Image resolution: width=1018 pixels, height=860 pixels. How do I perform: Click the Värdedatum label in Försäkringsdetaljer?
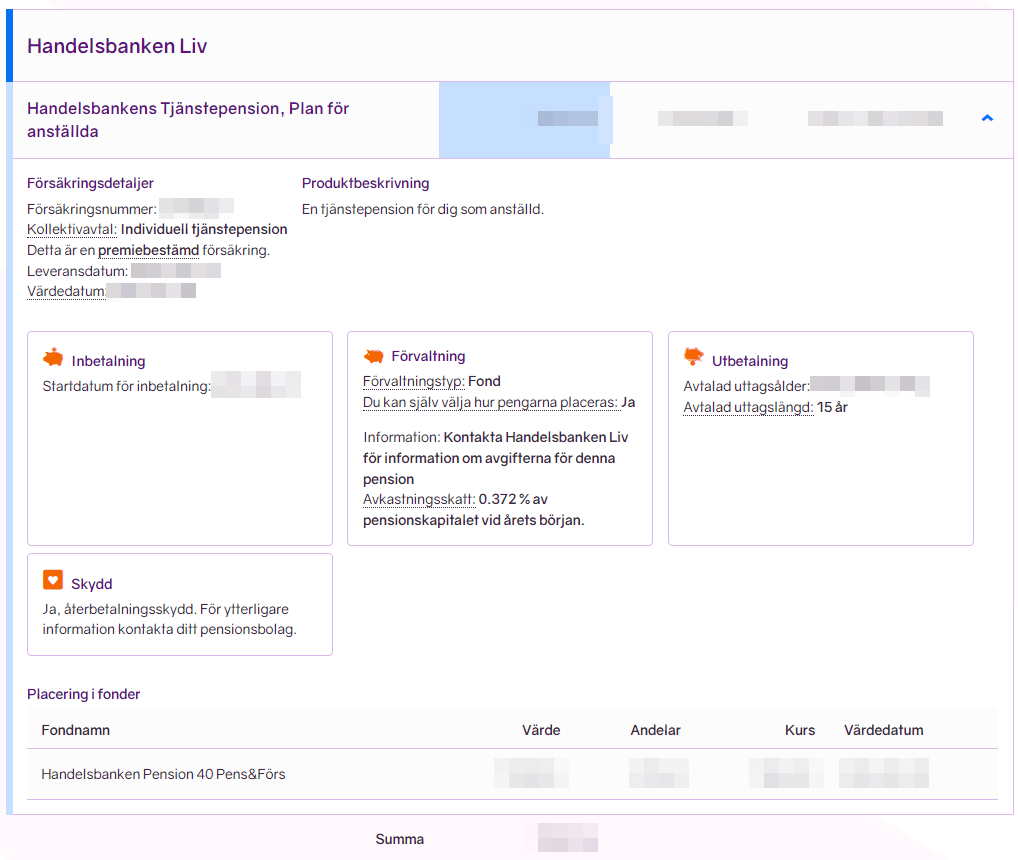pyautogui.click(x=66, y=291)
